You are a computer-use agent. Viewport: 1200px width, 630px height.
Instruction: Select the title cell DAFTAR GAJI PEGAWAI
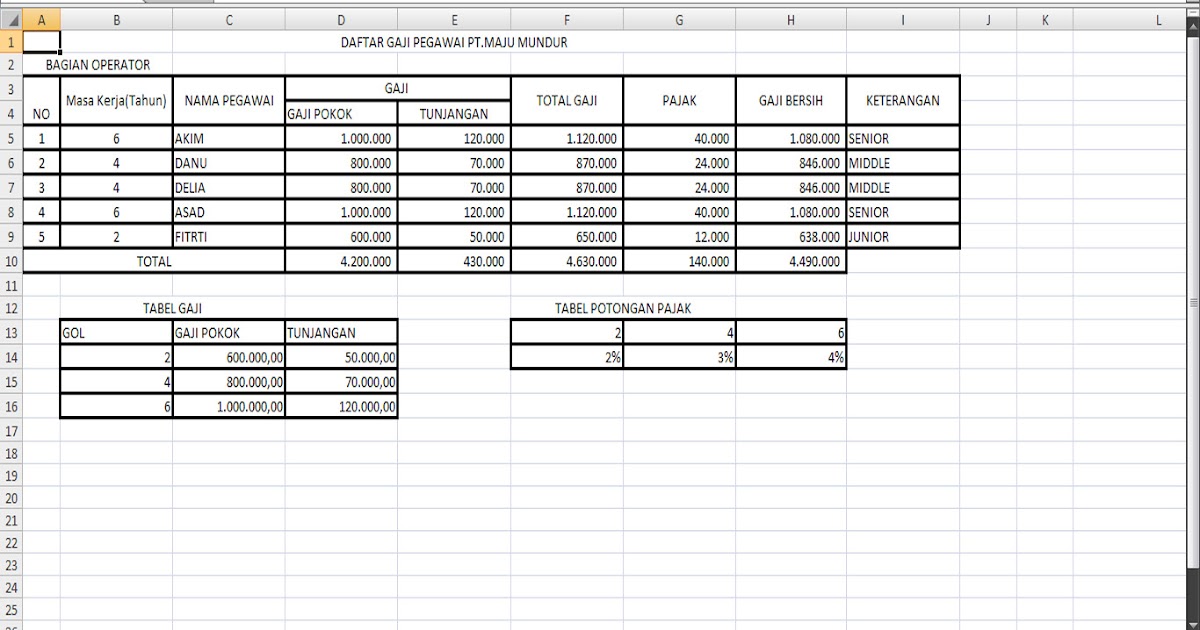[455, 42]
